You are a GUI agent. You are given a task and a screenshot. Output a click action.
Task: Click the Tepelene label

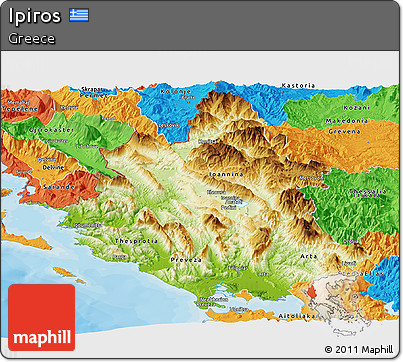(20, 109)
